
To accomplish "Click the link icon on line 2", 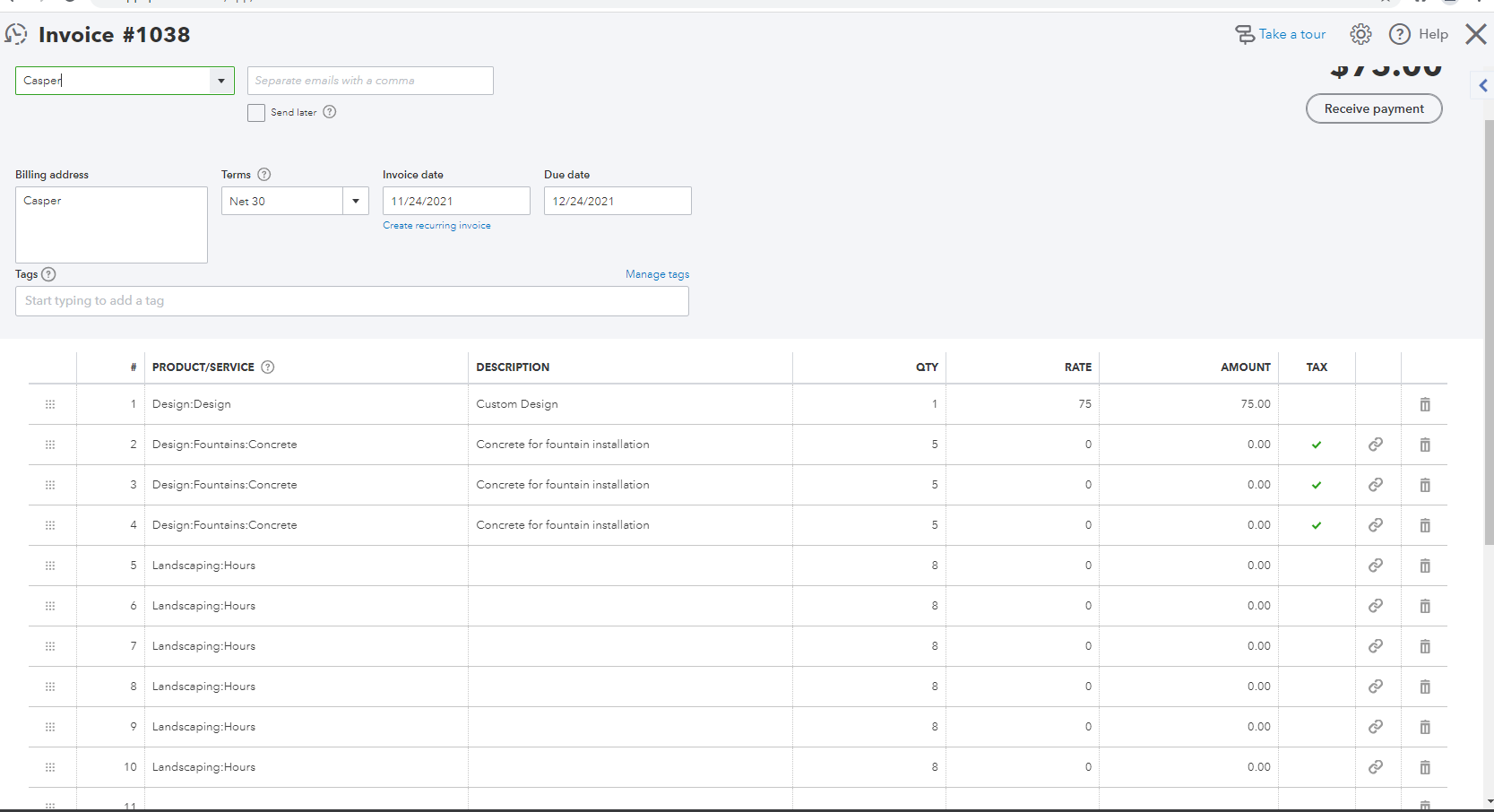I will pos(1376,445).
